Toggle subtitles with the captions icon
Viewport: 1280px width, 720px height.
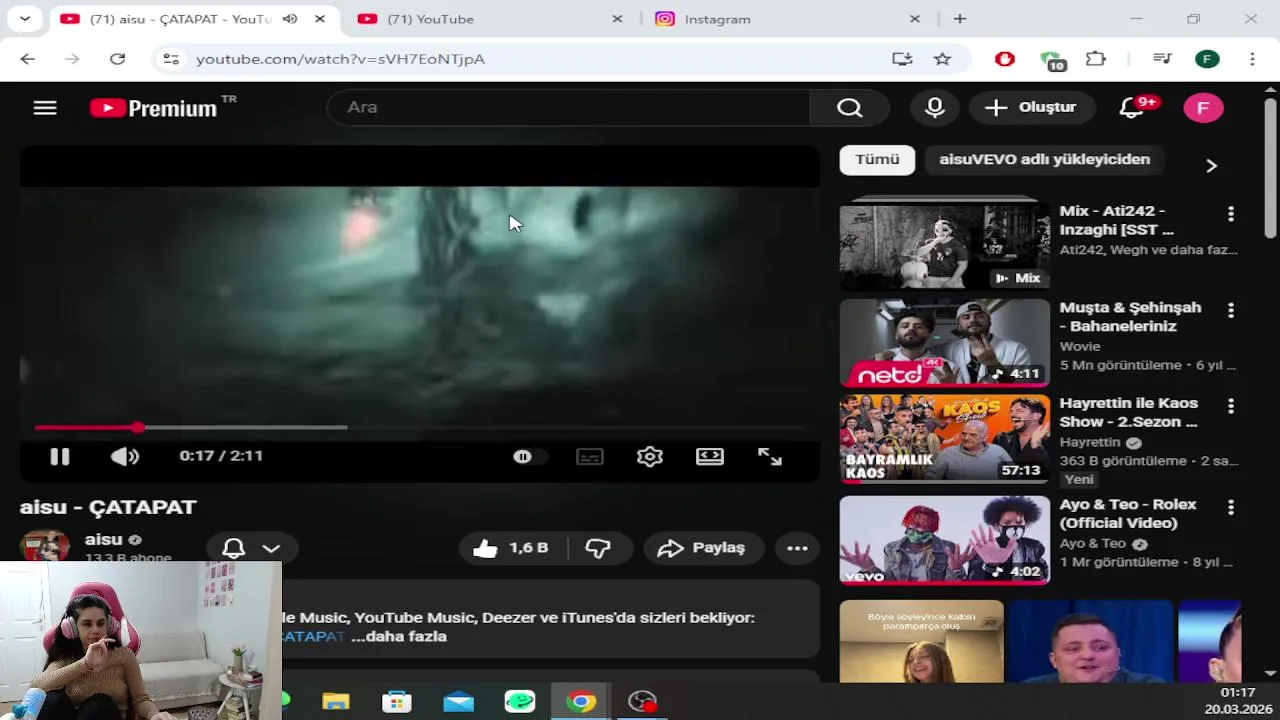tap(590, 457)
